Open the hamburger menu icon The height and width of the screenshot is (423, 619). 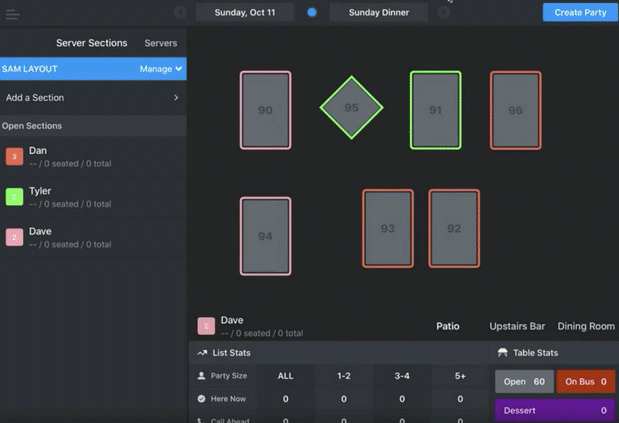point(13,15)
